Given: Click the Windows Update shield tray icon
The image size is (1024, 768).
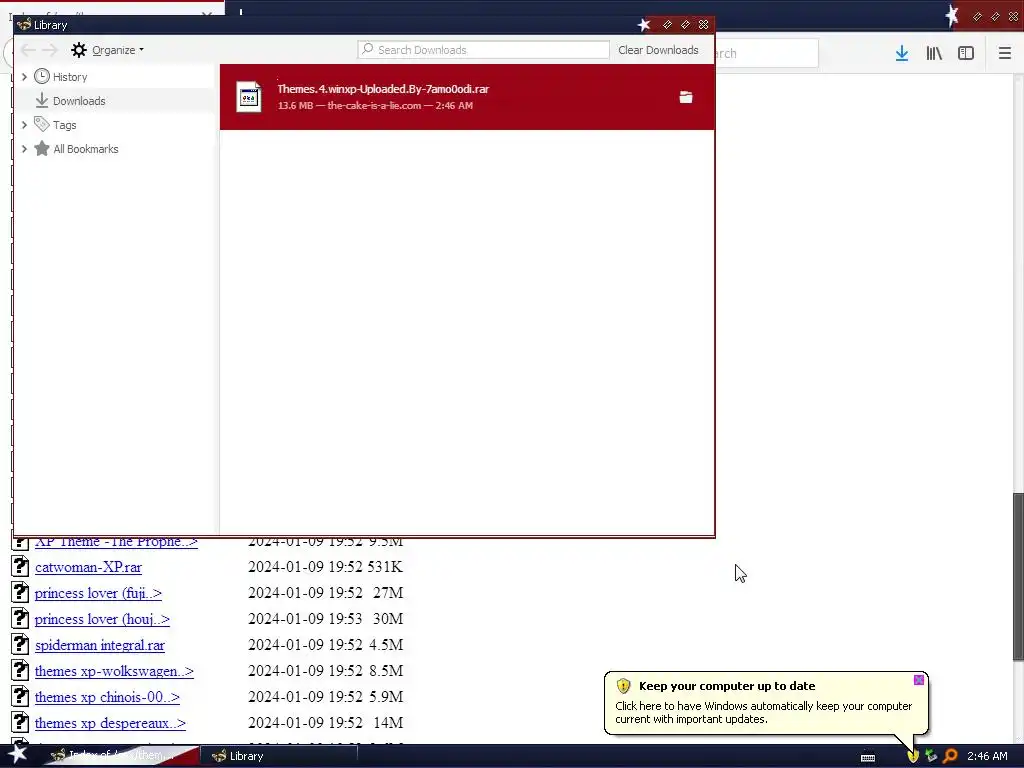Looking at the screenshot, I should pyautogui.click(x=913, y=756).
